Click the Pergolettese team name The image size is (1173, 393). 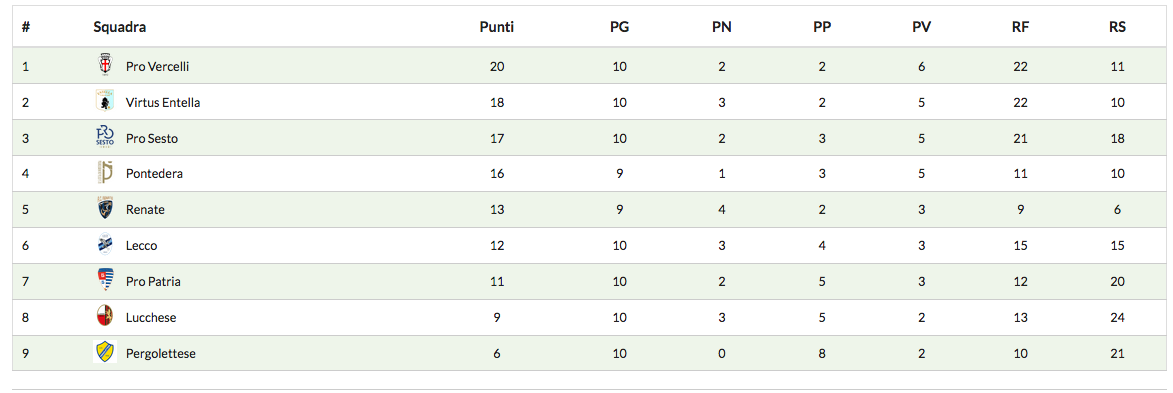tap(161, 353)
